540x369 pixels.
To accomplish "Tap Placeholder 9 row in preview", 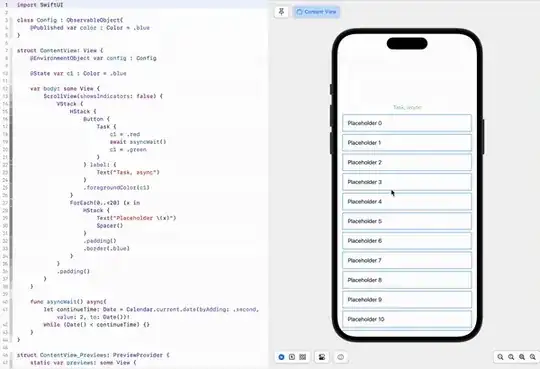I will [407, 300].
